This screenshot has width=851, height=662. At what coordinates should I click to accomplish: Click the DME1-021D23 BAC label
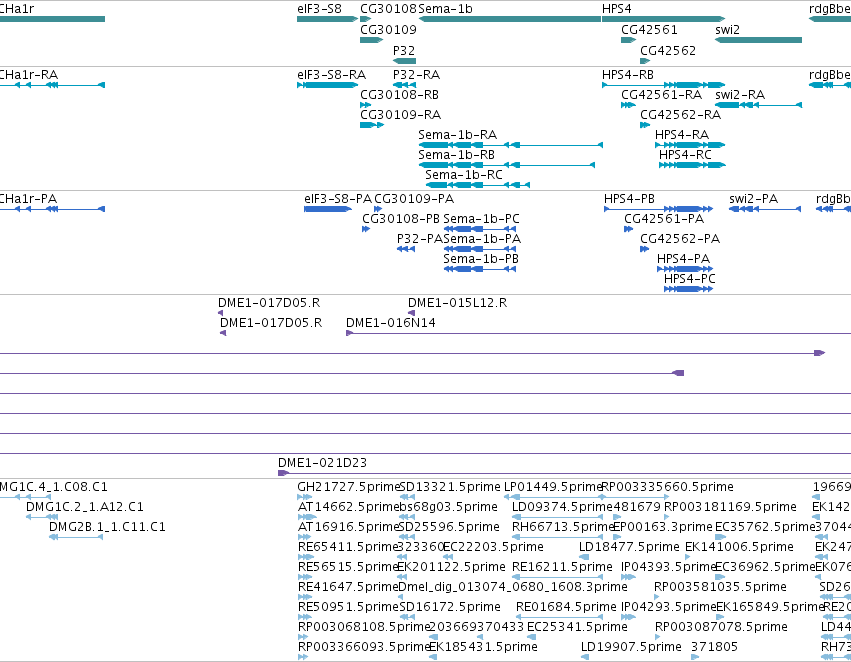[x=322, y=463]
